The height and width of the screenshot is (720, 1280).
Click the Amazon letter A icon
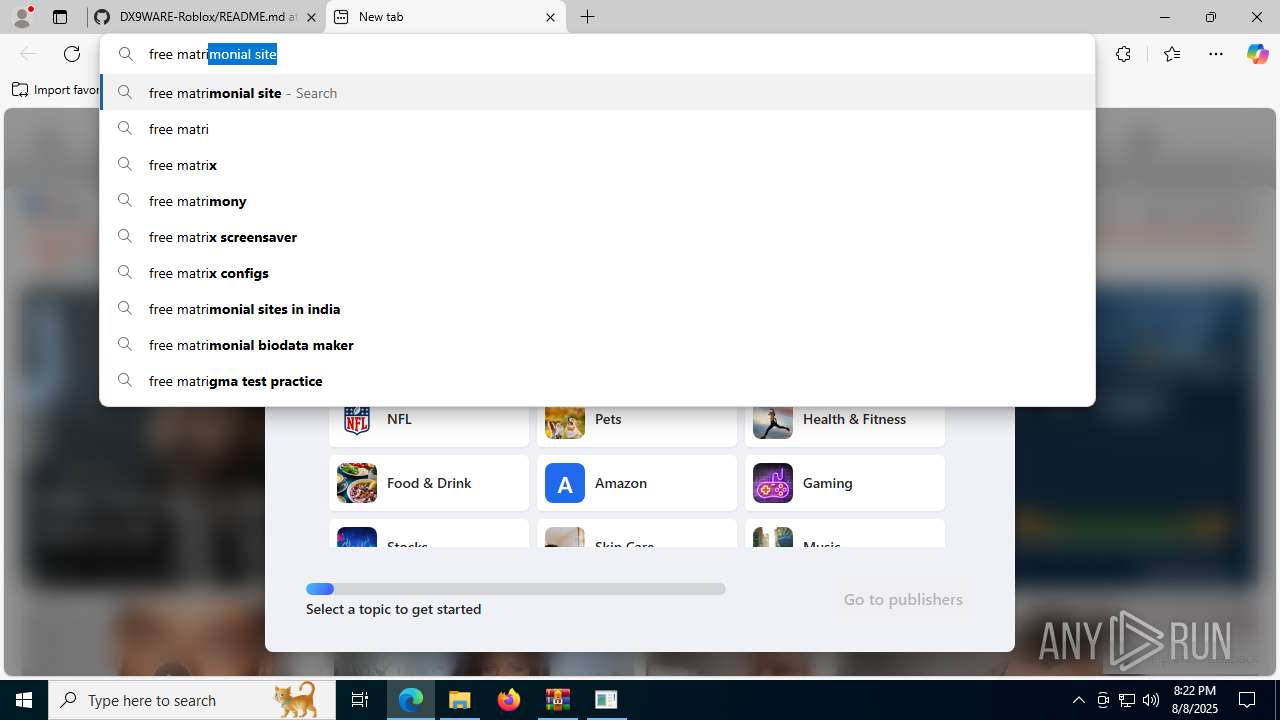[565, 483]
